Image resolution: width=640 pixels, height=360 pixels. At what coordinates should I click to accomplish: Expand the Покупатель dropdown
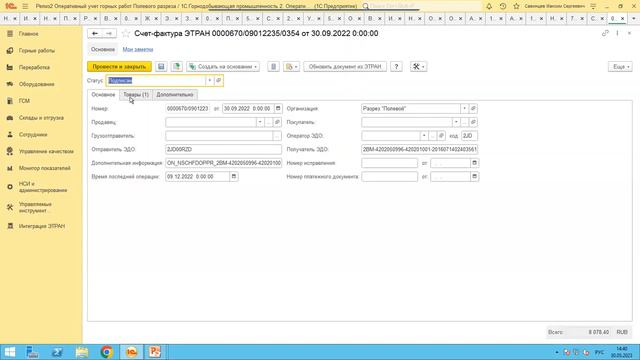pyautogui.click(x=456, y=122)
